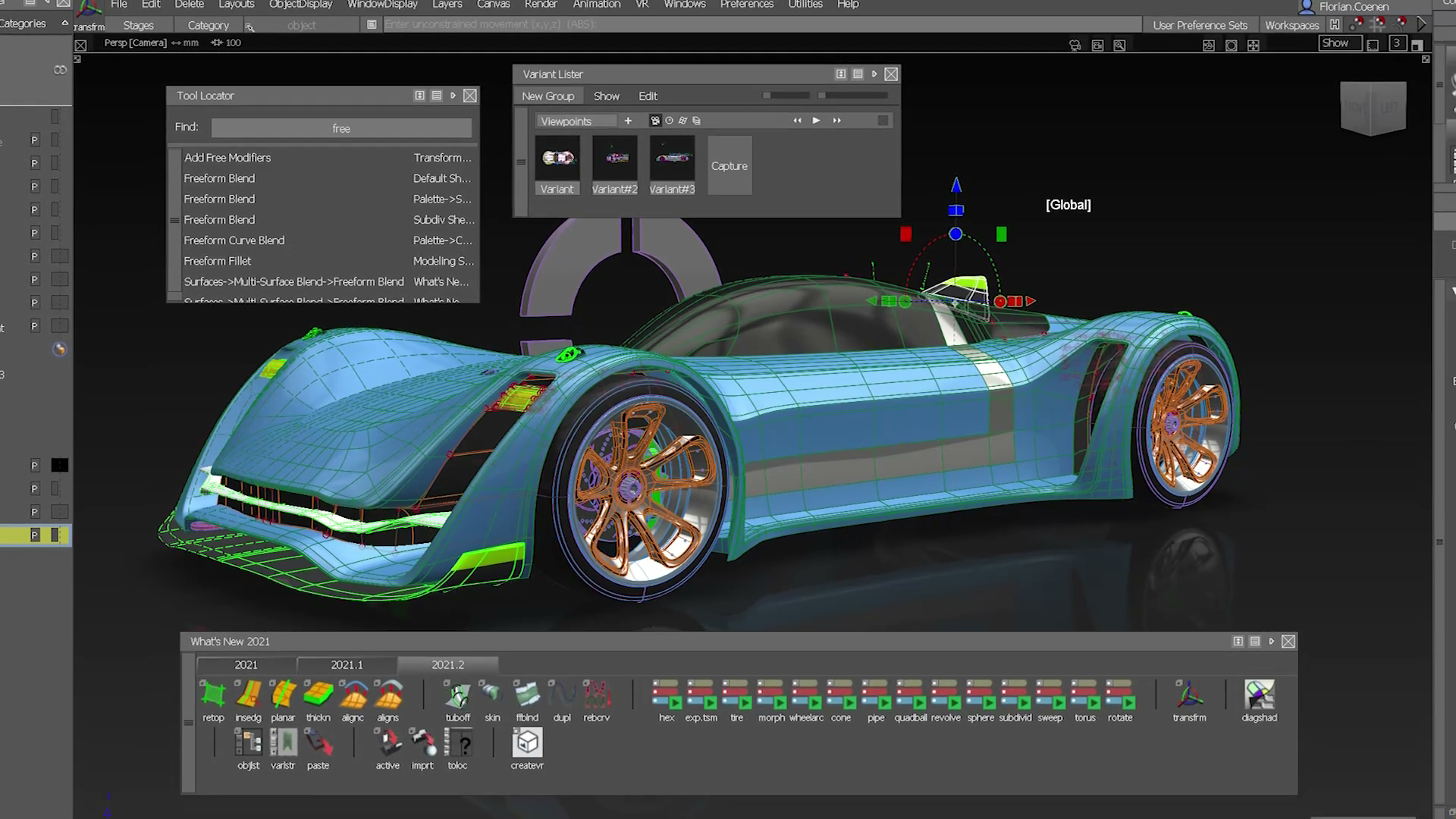This screenshot has width=1456, height=819.
Task: Click the Capture button
Action: pos(729,166)
